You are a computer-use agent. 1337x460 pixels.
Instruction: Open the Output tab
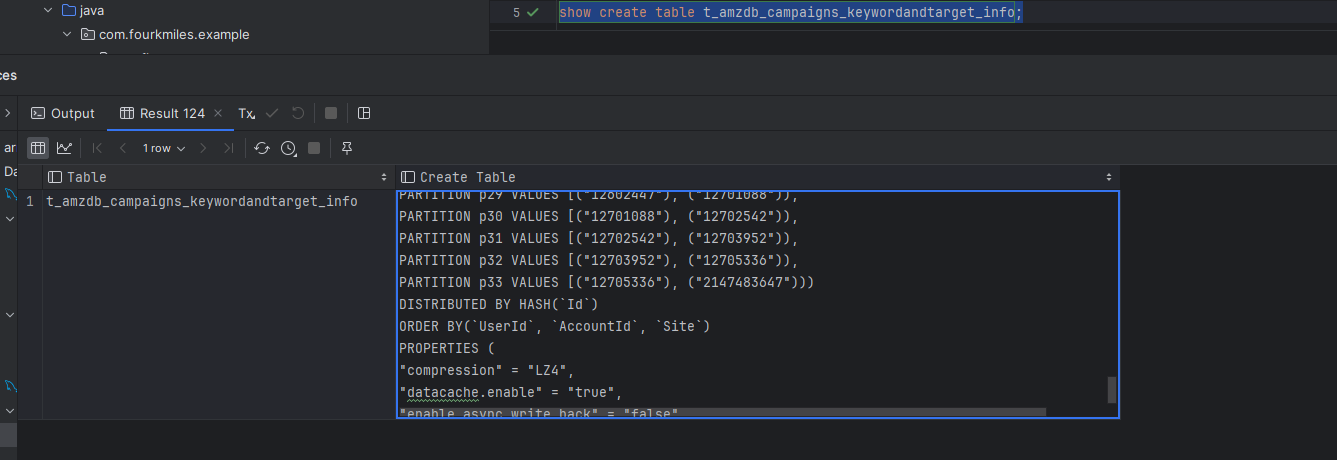point(63,113)
